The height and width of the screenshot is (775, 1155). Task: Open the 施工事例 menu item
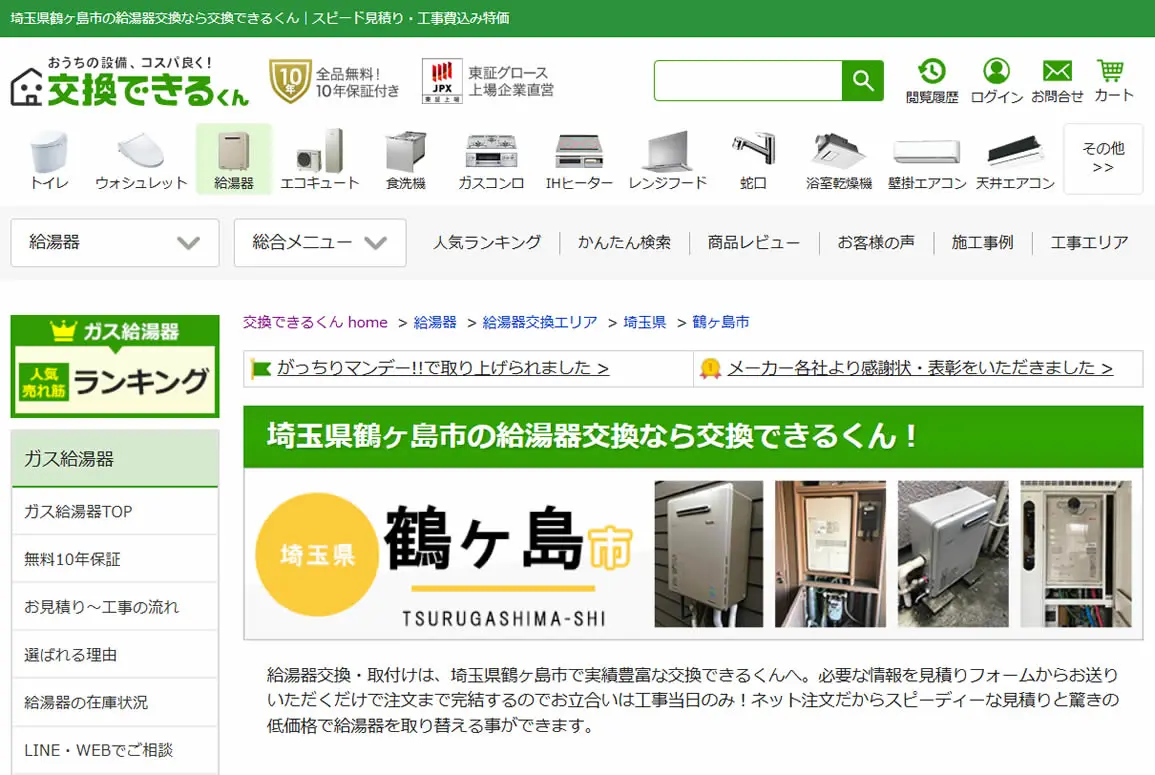pos(982,242)
